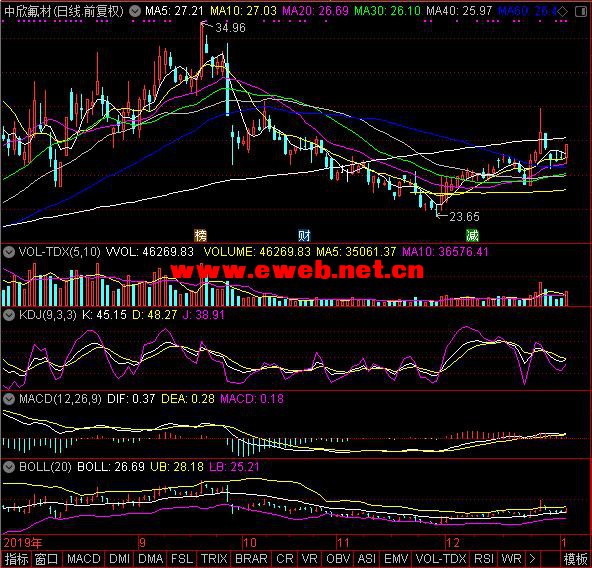Show more indicators with the right arrow

[532, 559]
